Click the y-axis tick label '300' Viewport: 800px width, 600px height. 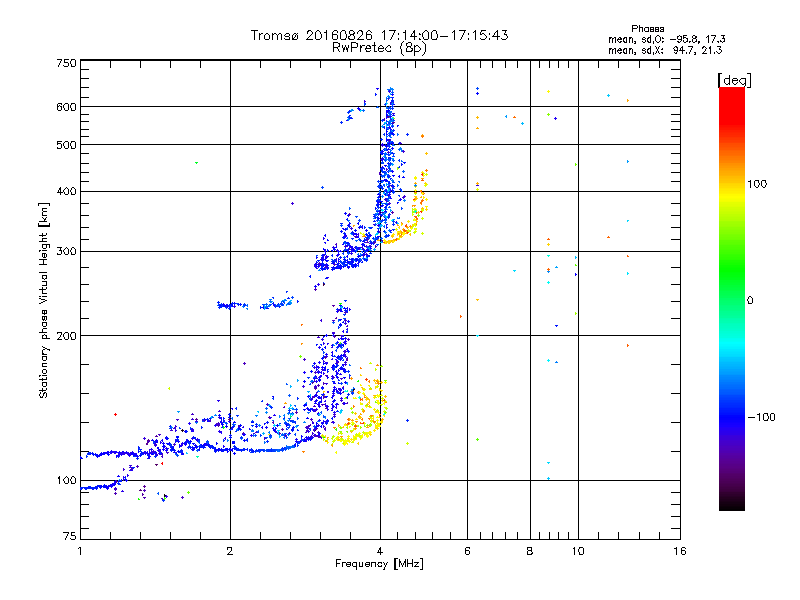66,251
